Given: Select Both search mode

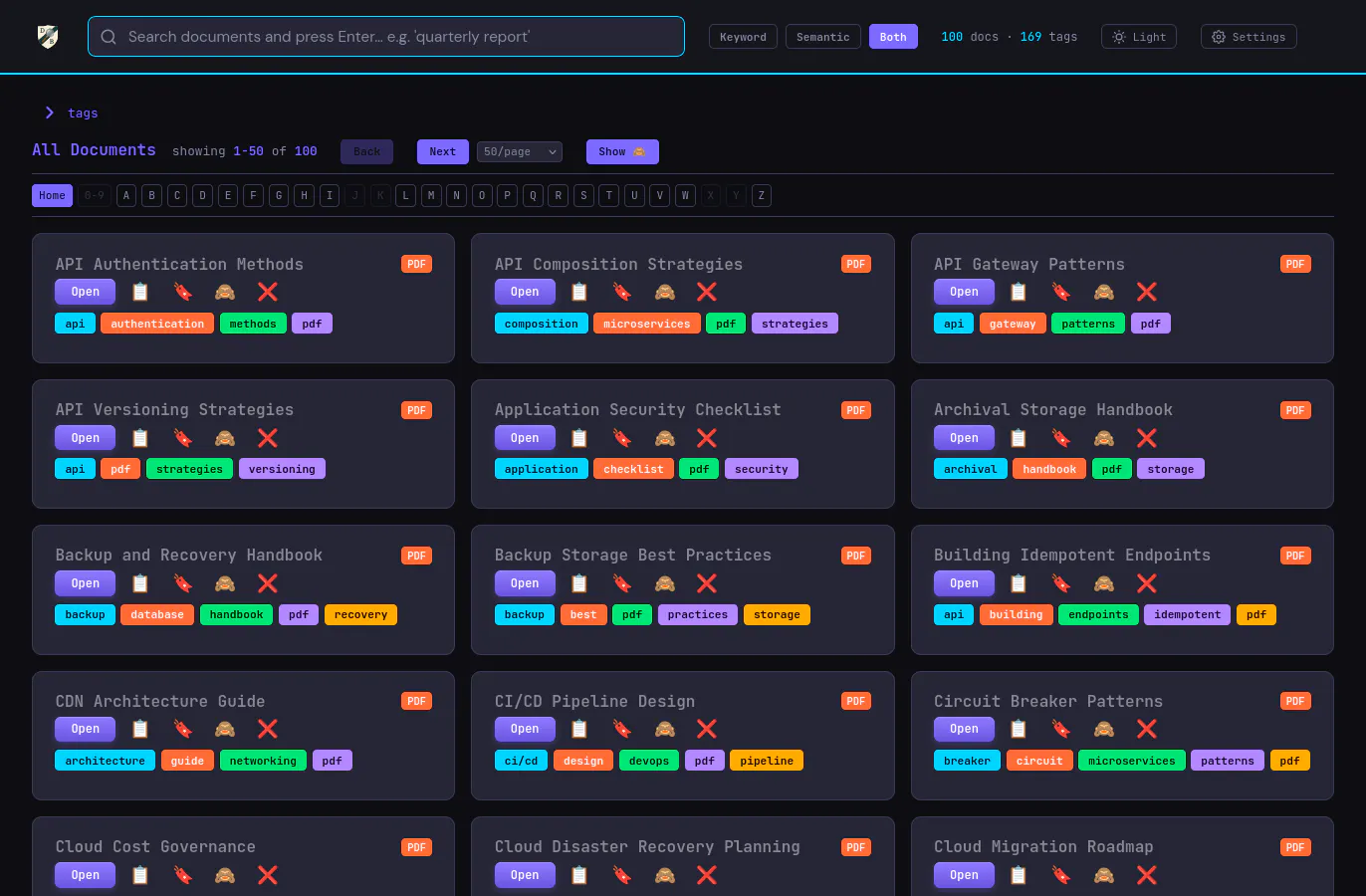Looking at the screenshot, I should [x=893, y=37].
